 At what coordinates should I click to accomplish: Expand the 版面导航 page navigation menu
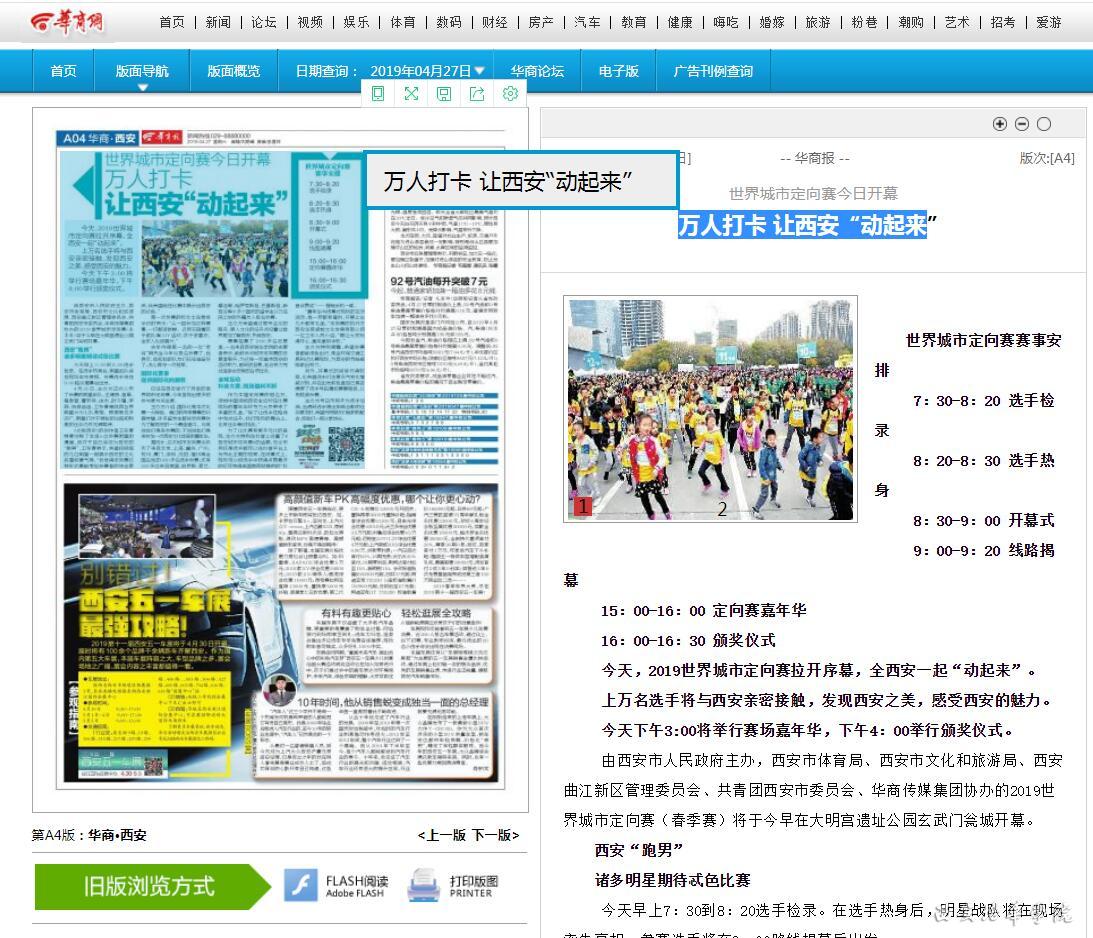pos(142,72)
